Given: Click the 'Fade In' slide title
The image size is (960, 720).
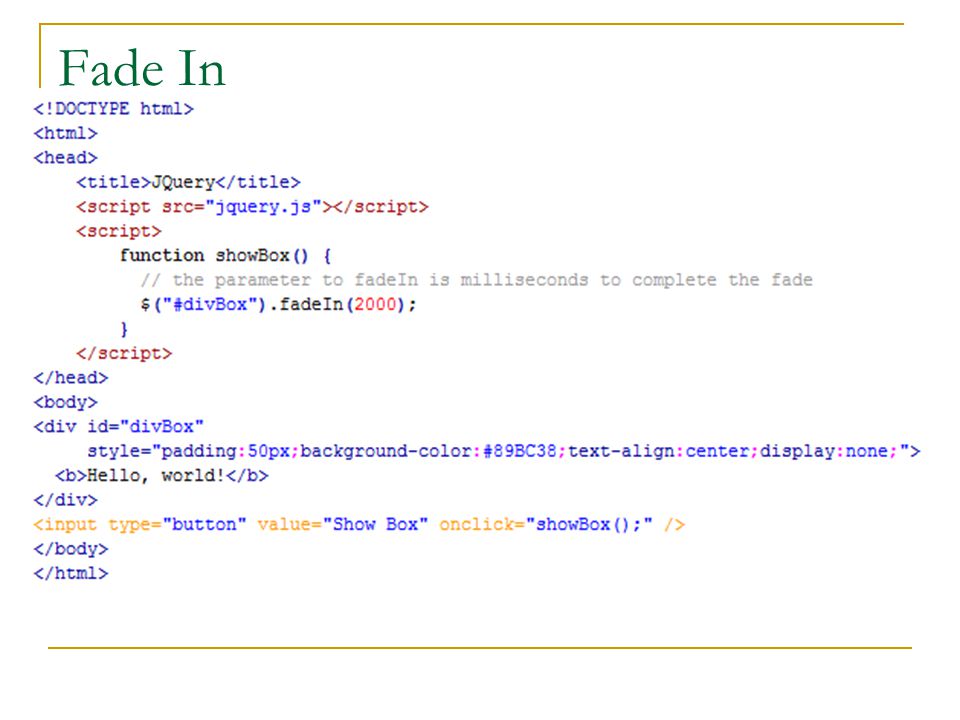Looking at the screenshot, I should [x=142, y=68].
